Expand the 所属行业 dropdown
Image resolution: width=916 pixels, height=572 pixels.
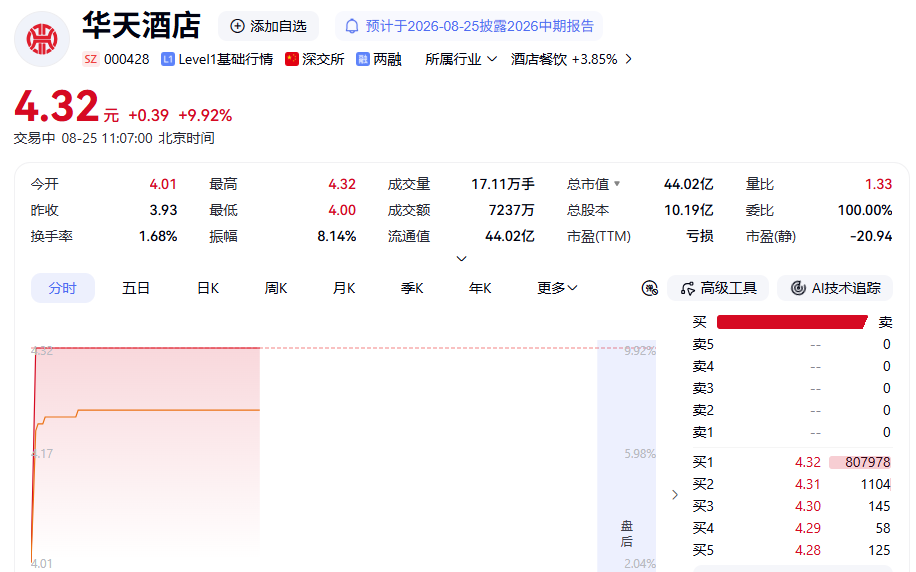(x=461, y=59)
